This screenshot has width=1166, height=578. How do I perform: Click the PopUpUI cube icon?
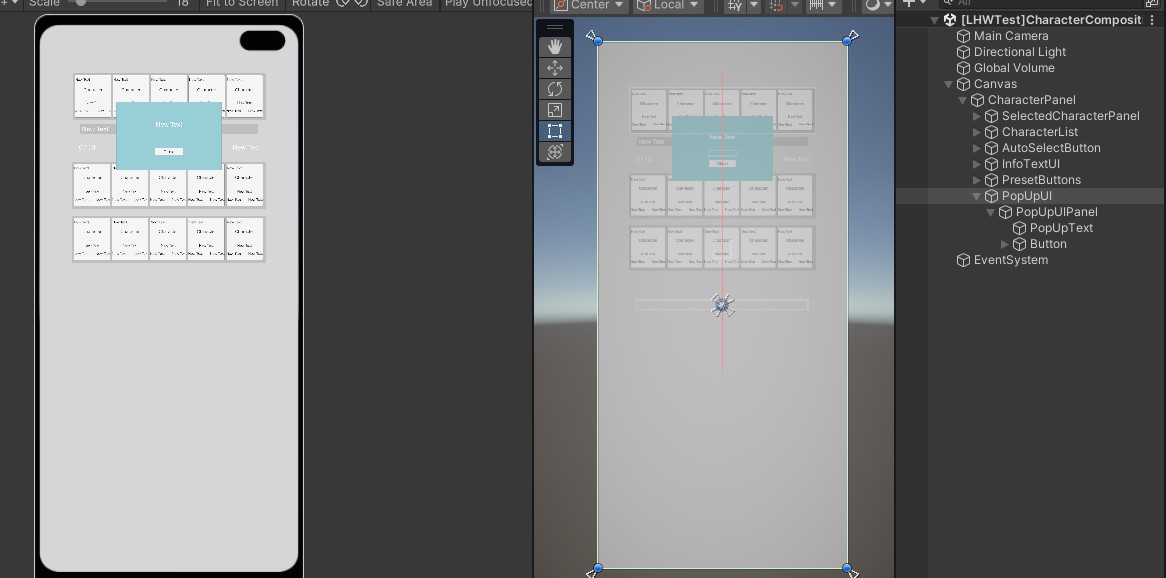991,196
